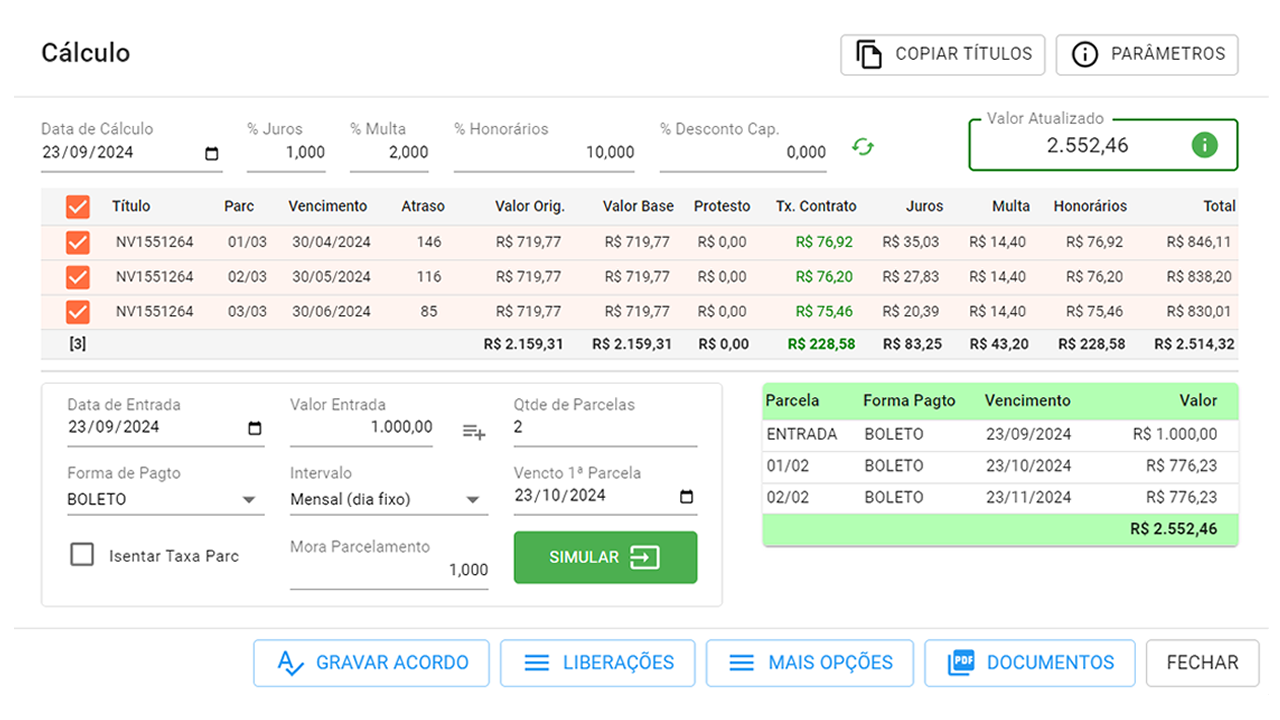Click the Valor Entrada input field
The height and width of the screenshot is (720, 1280).
(361, 428)
